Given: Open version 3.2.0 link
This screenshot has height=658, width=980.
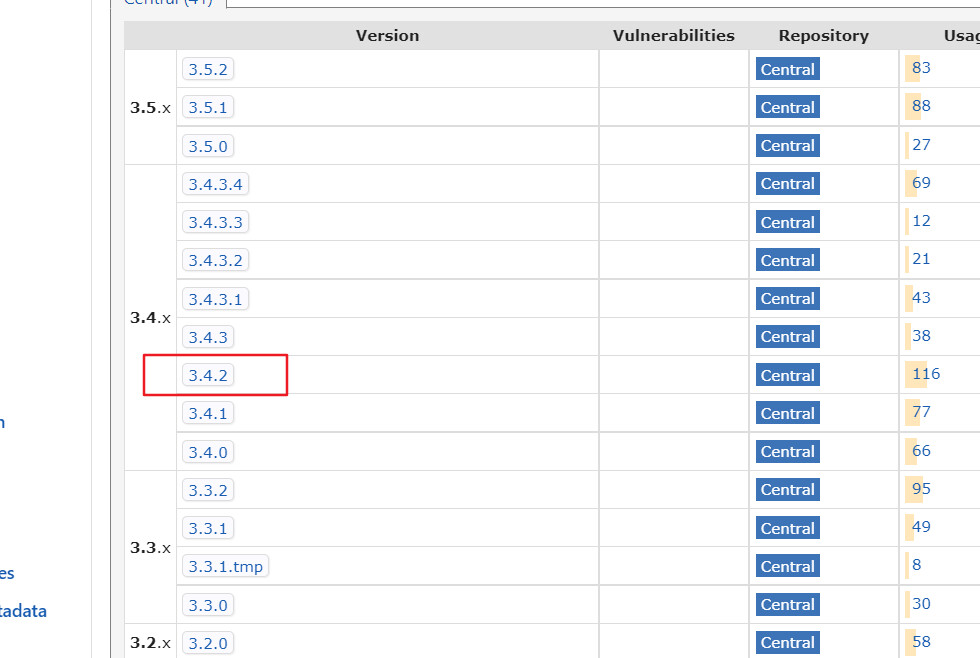Looking at the screenshot, I should [208, 643].
